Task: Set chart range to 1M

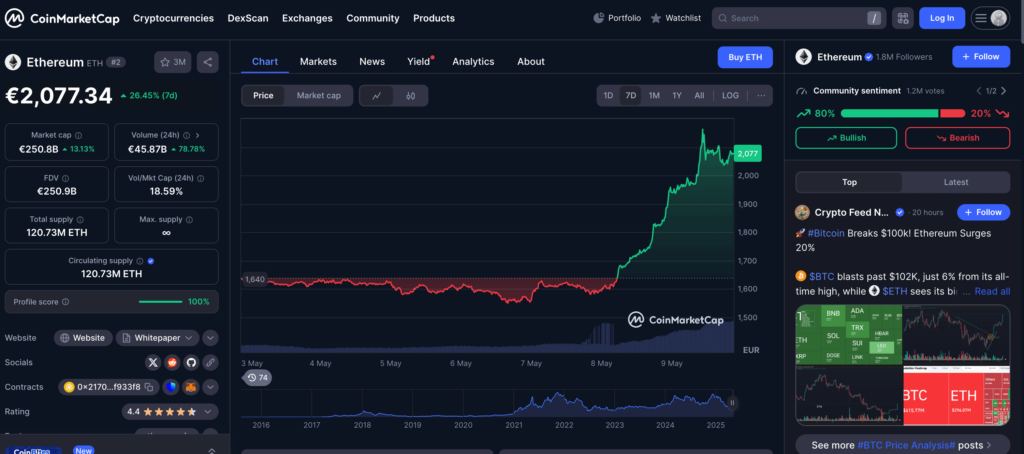Action: 654,95
